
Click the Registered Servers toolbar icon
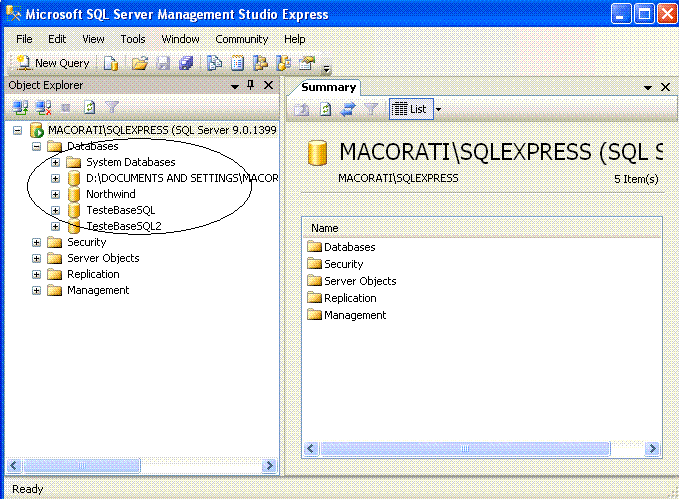[214, 63]
